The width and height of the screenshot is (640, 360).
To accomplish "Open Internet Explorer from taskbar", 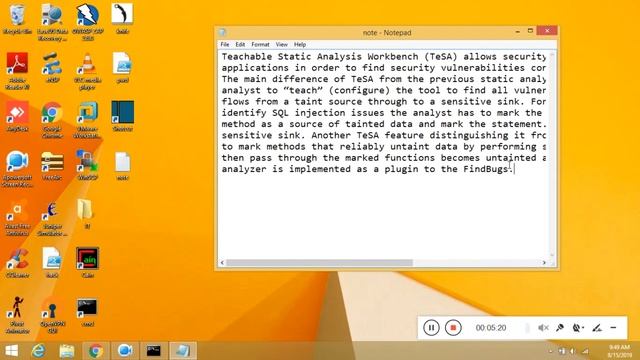I will tap(38, 351).
